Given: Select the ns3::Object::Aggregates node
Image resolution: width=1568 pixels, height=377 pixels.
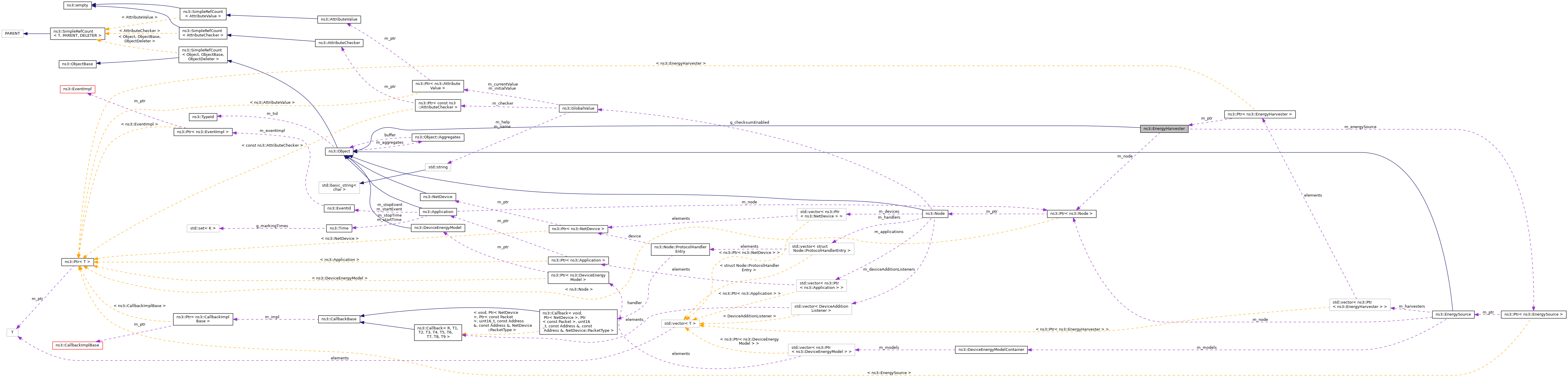Looking at the screenshot, I should [438, 138].
